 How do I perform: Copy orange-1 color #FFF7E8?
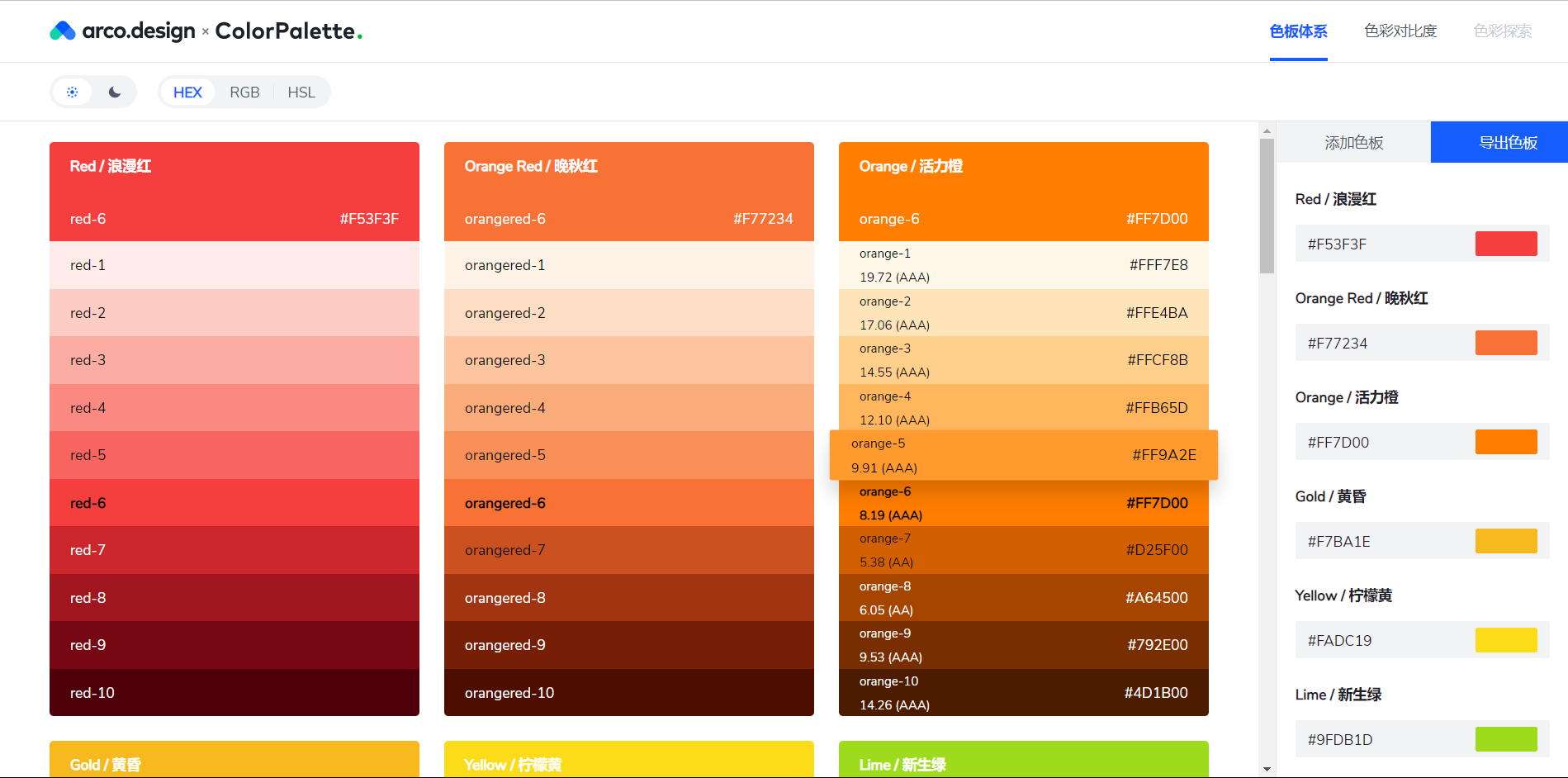(x=1024, y=265)
